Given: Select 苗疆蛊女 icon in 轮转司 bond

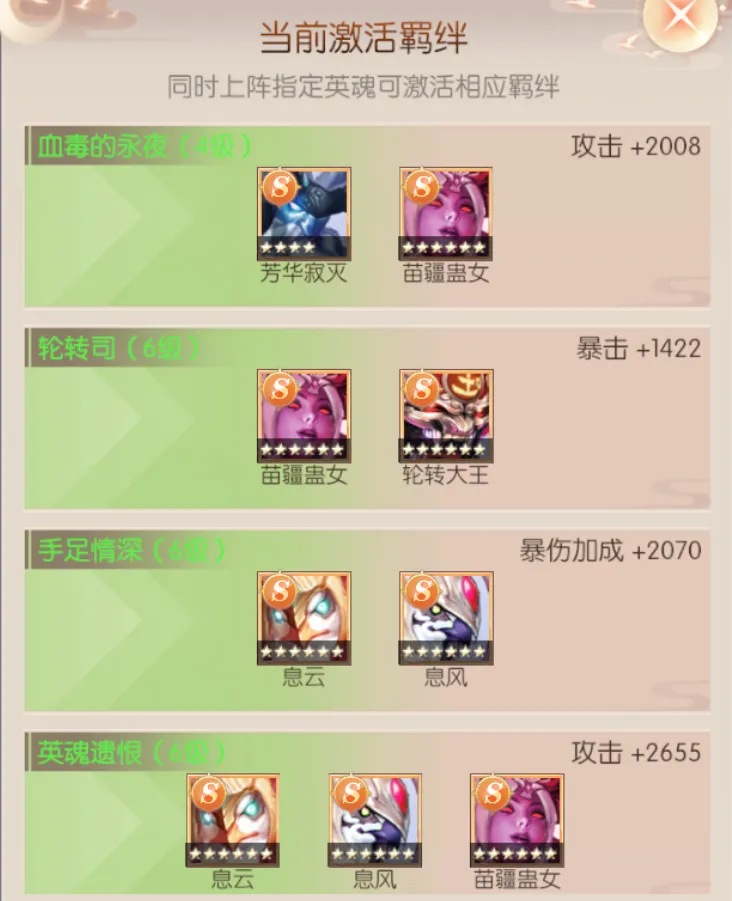Looking at the screenshot, I should coord(304,416).
